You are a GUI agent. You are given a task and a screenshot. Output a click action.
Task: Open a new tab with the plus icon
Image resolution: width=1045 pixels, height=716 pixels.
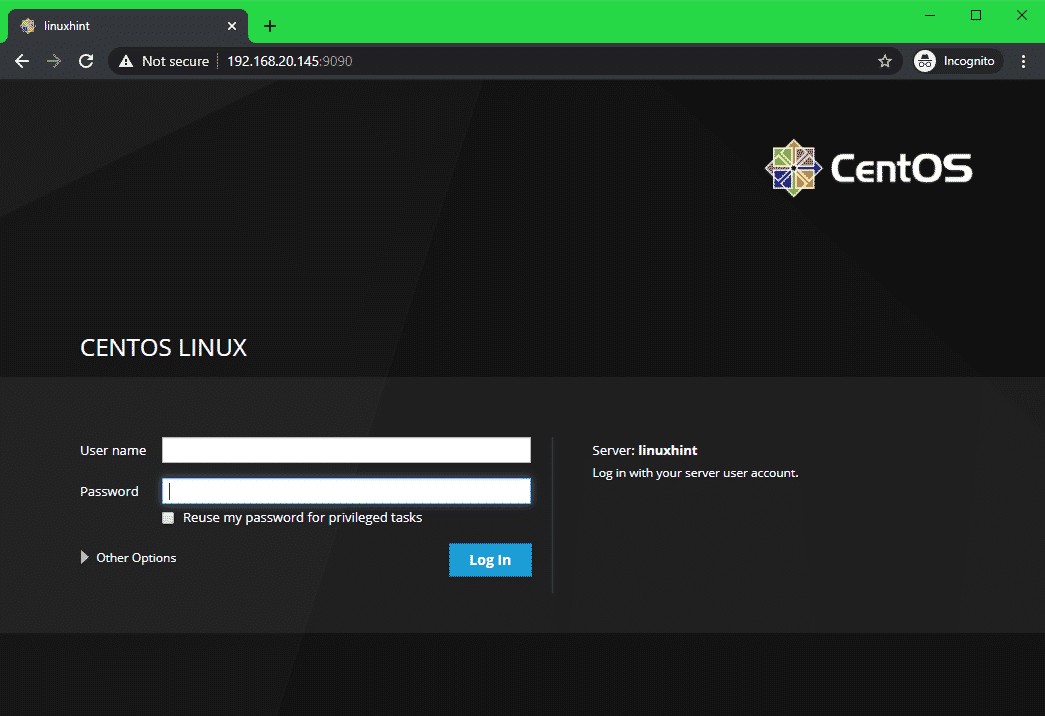[x=269, y=26]
